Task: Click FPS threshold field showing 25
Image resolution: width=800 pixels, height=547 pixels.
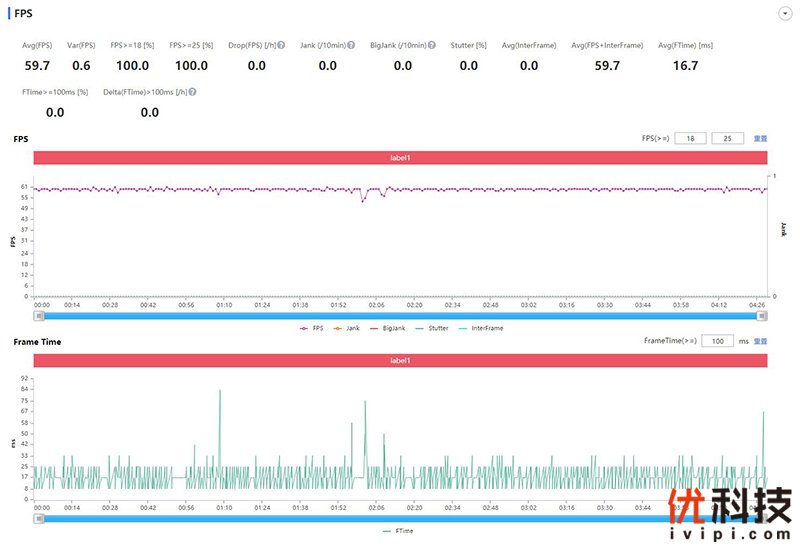Action: [x=727, y=138]
